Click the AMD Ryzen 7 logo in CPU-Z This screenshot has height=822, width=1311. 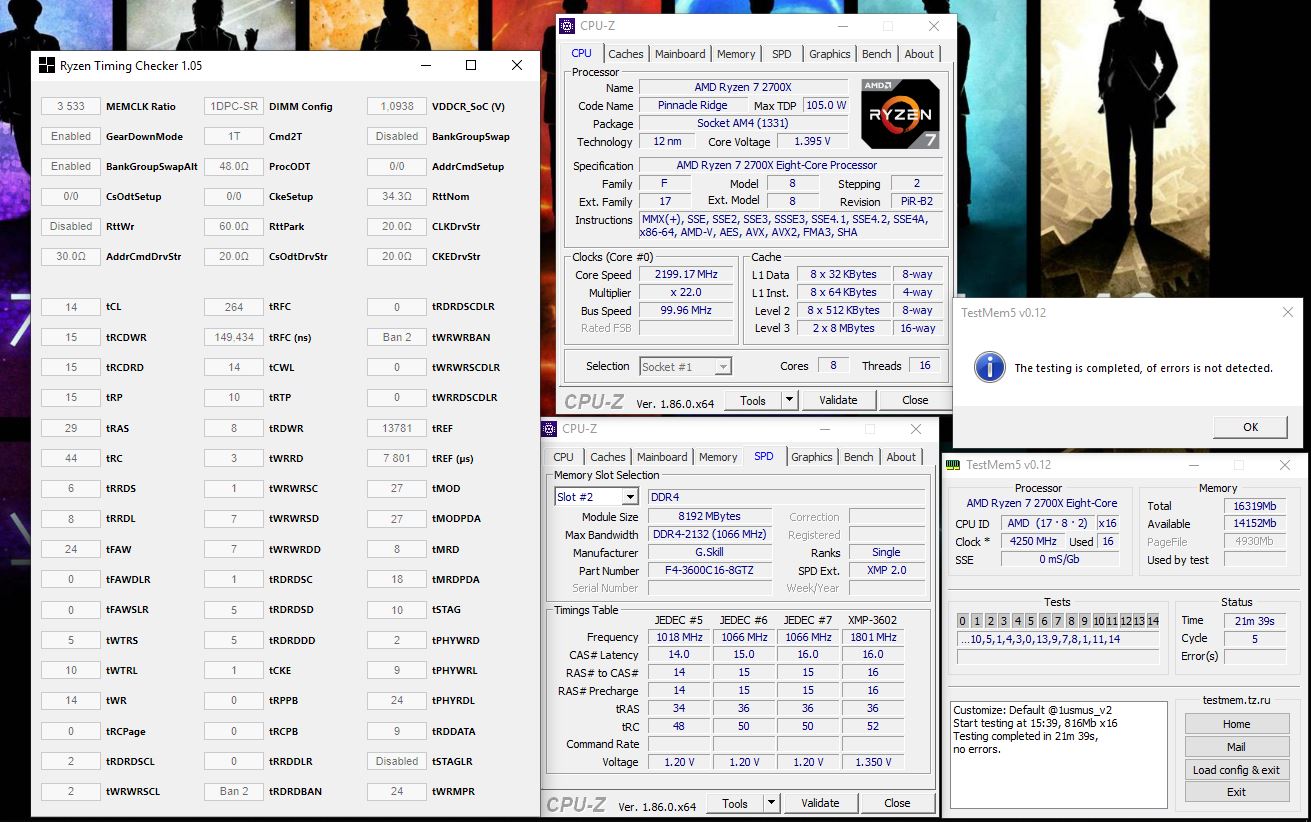coord(900,114)
